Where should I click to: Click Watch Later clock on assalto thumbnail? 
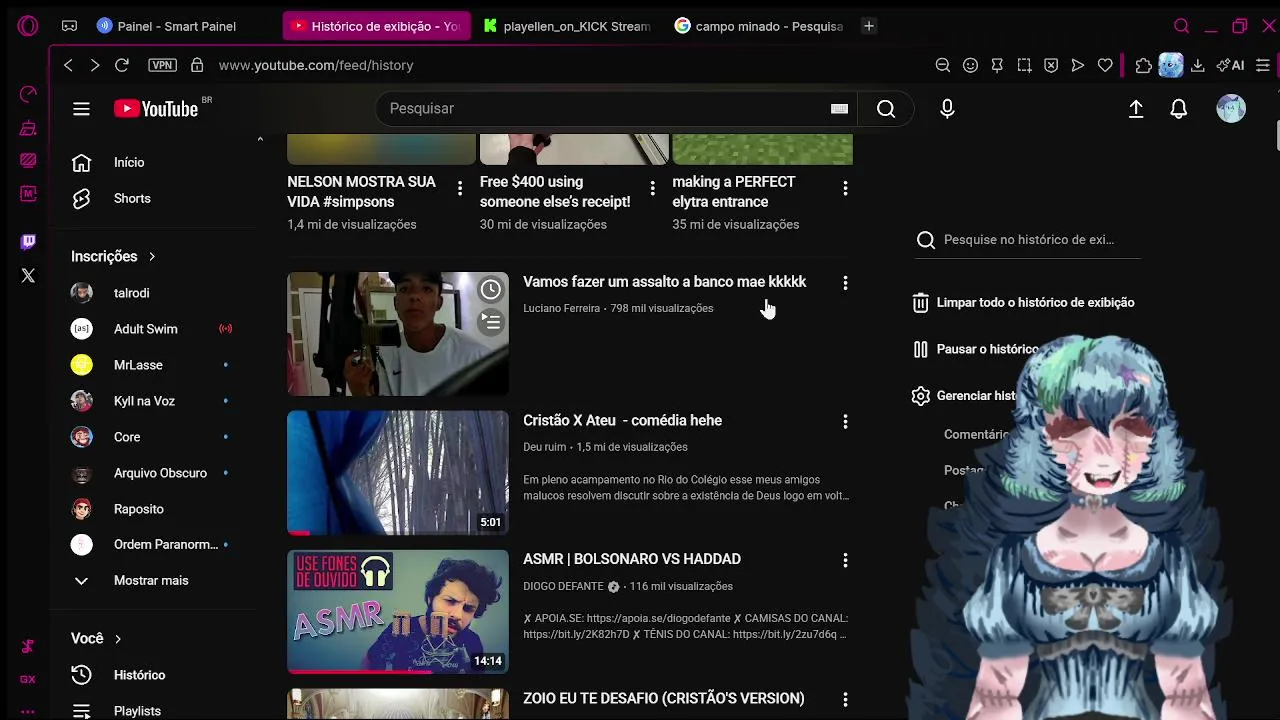[x=491, y=290]
